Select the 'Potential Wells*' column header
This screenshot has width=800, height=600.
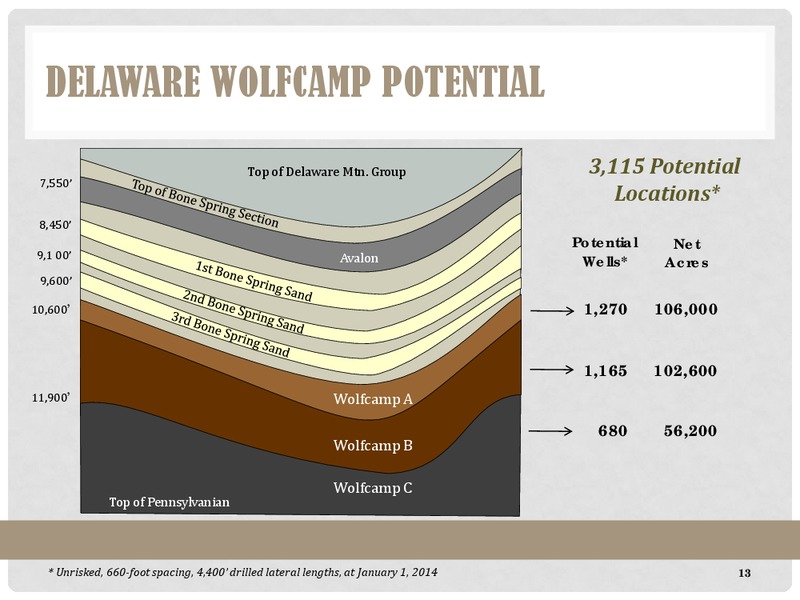605,252
